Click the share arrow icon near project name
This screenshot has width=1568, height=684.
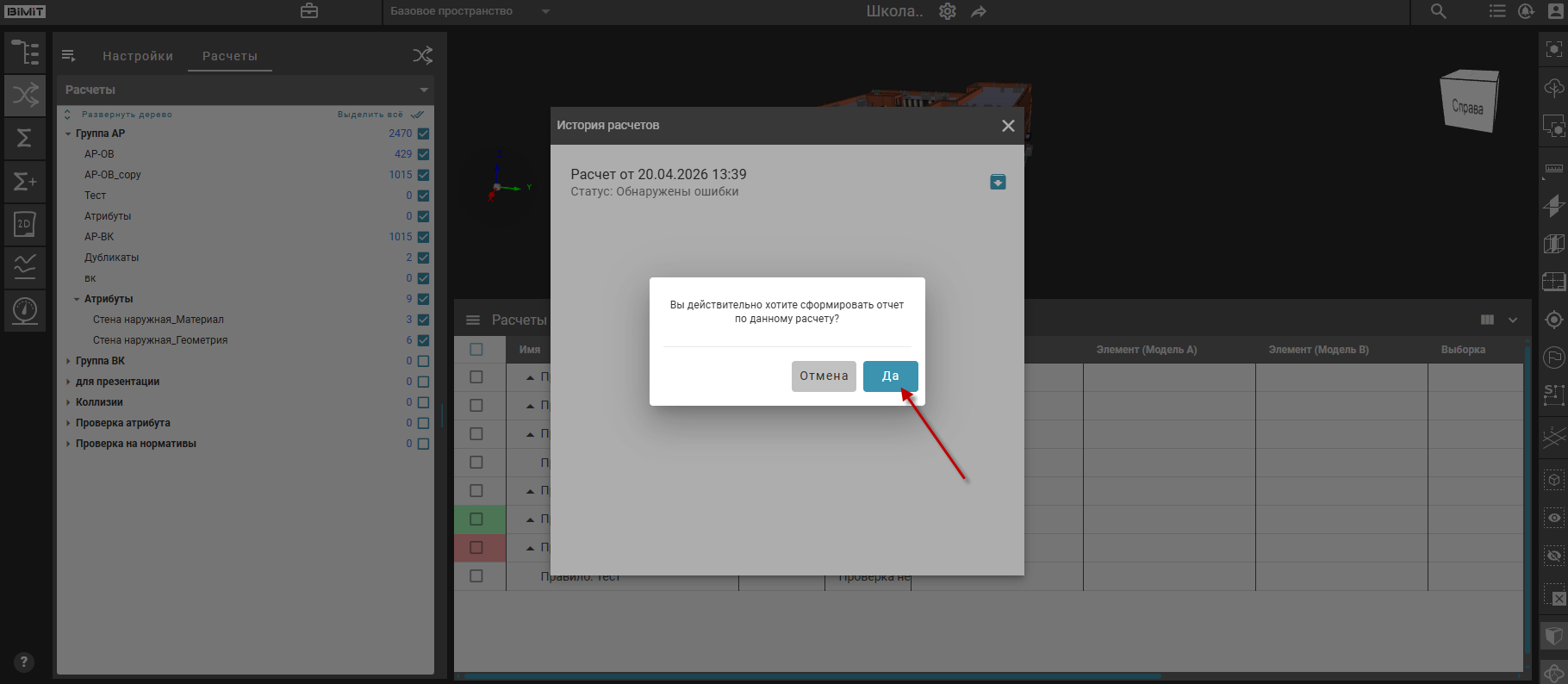(979, 11)
